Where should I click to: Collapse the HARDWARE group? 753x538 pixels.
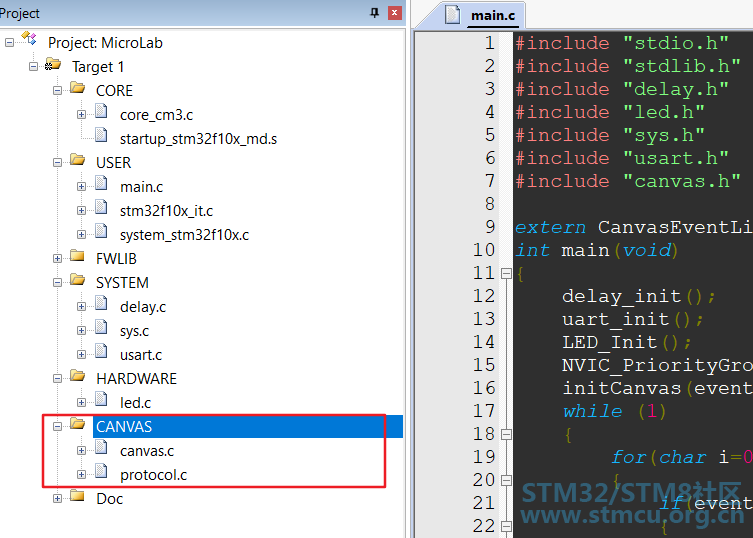57,379
